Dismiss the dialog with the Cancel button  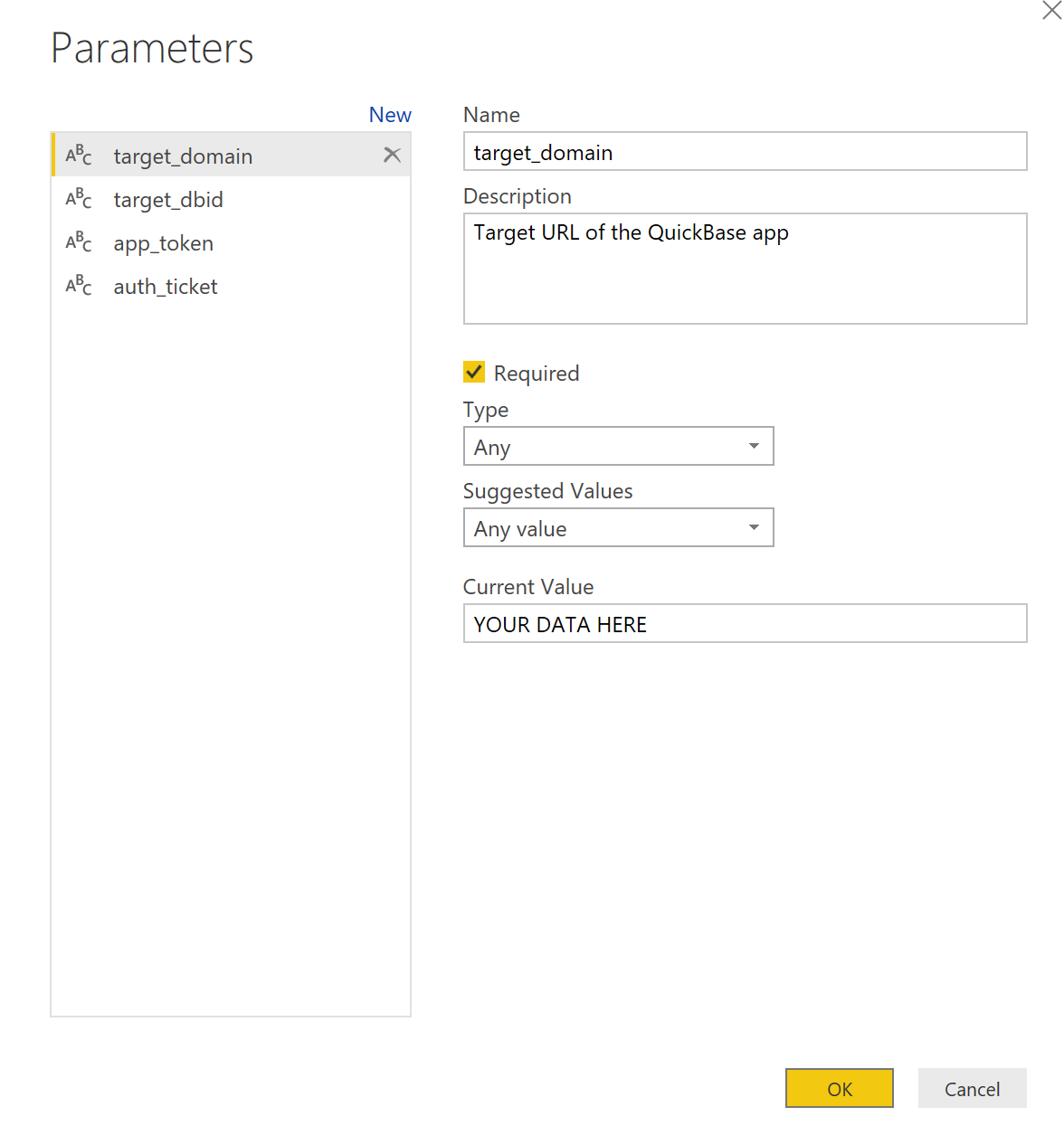(x=973, y=1088)
